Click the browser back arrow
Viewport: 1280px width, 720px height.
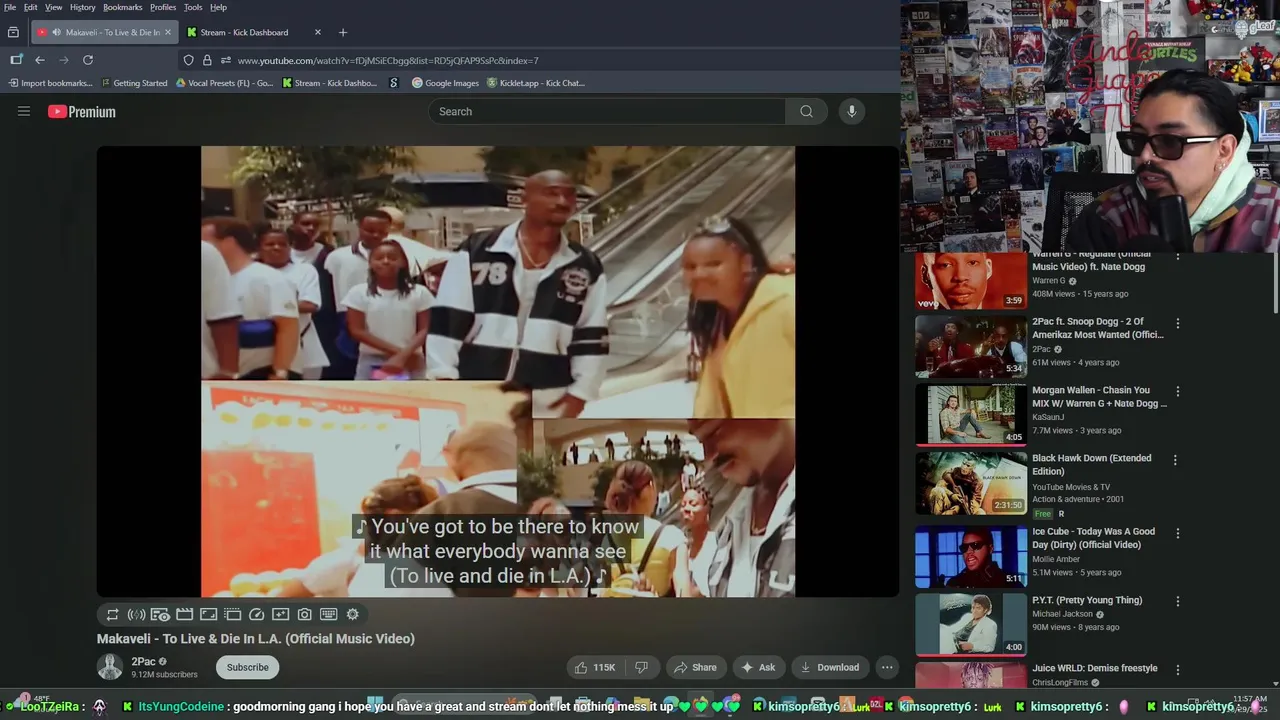40,60
